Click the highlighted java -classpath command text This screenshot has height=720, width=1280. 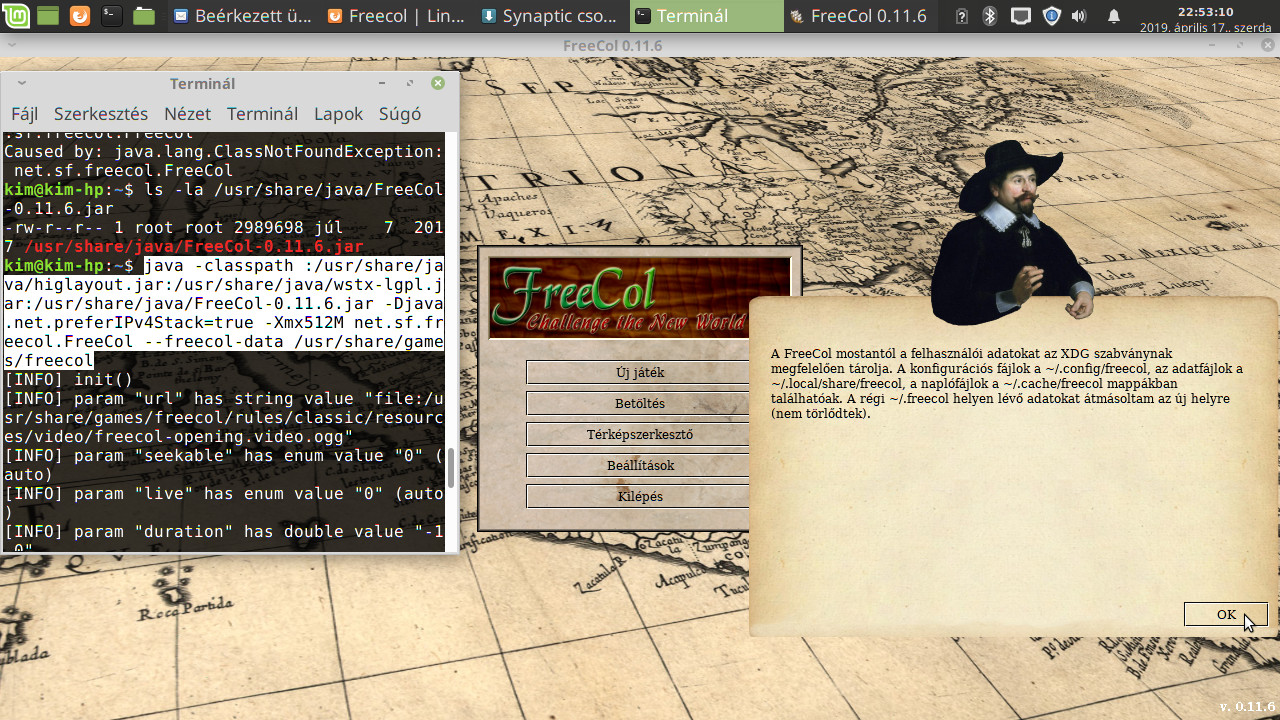coord(223,313)
